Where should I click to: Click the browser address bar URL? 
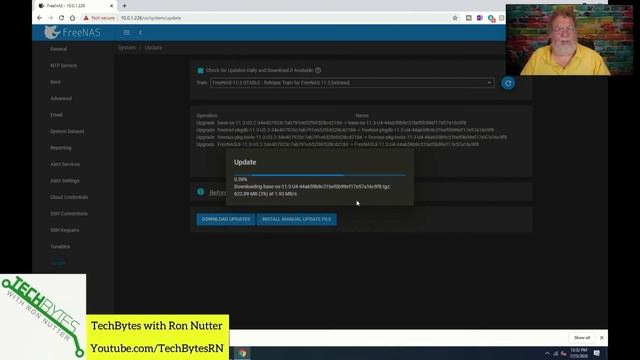click(x=151, y=18)
